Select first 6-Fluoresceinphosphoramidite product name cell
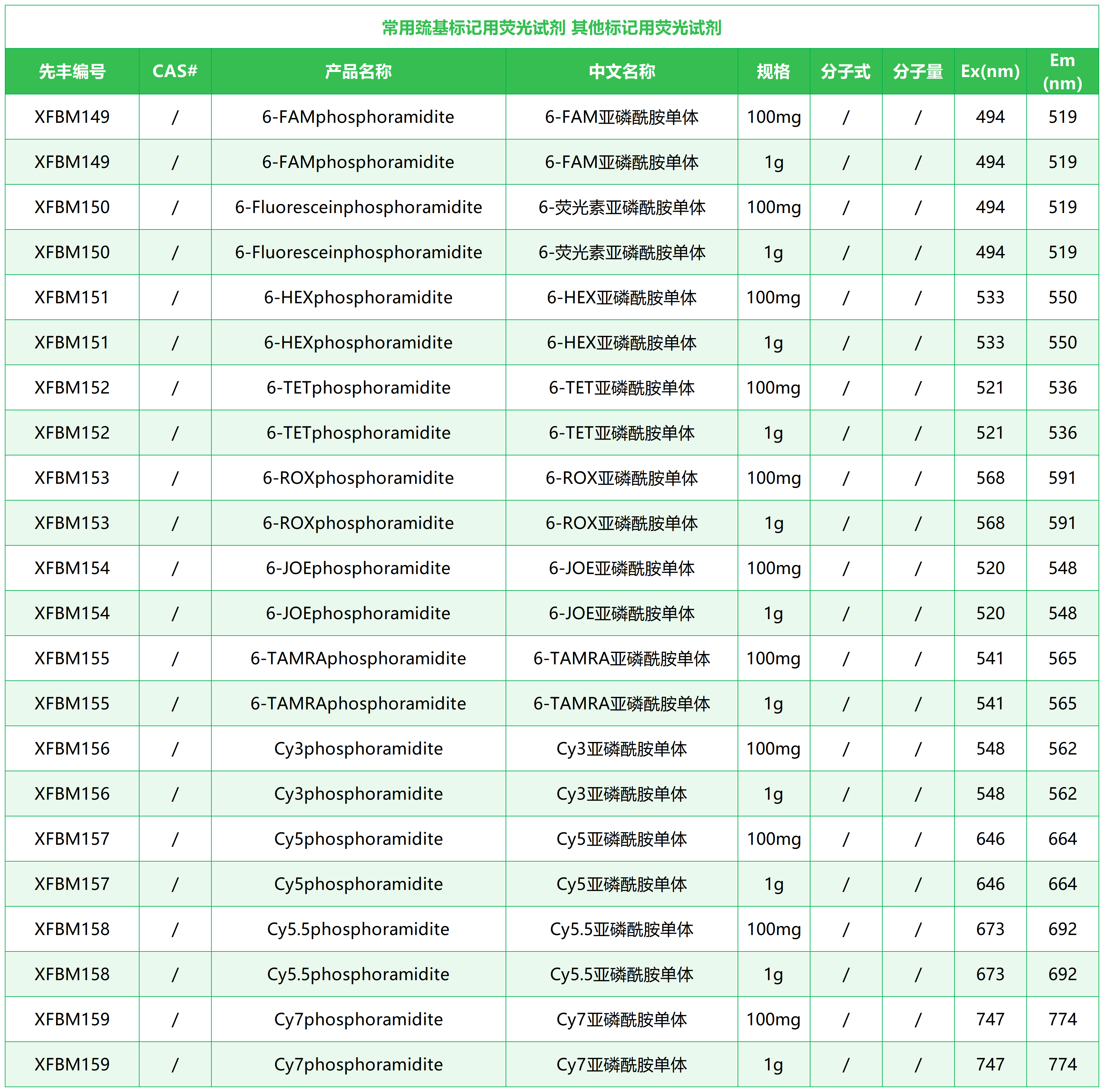This screenshot has width=1104, height=1092. 358,207
